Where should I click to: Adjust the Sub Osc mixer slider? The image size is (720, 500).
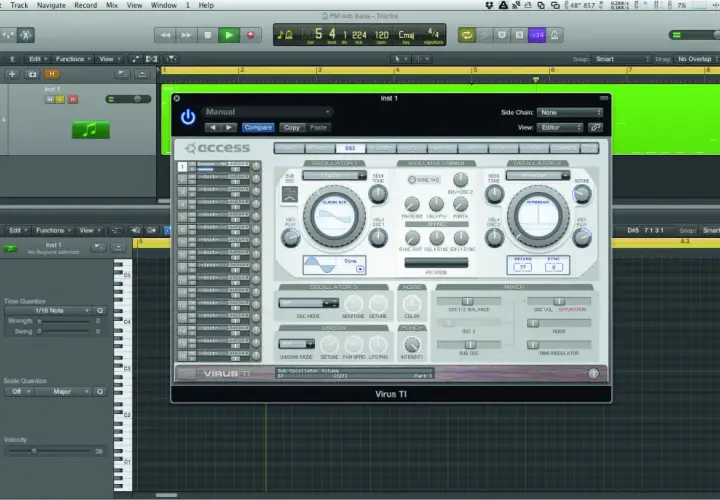click(468, 345)
